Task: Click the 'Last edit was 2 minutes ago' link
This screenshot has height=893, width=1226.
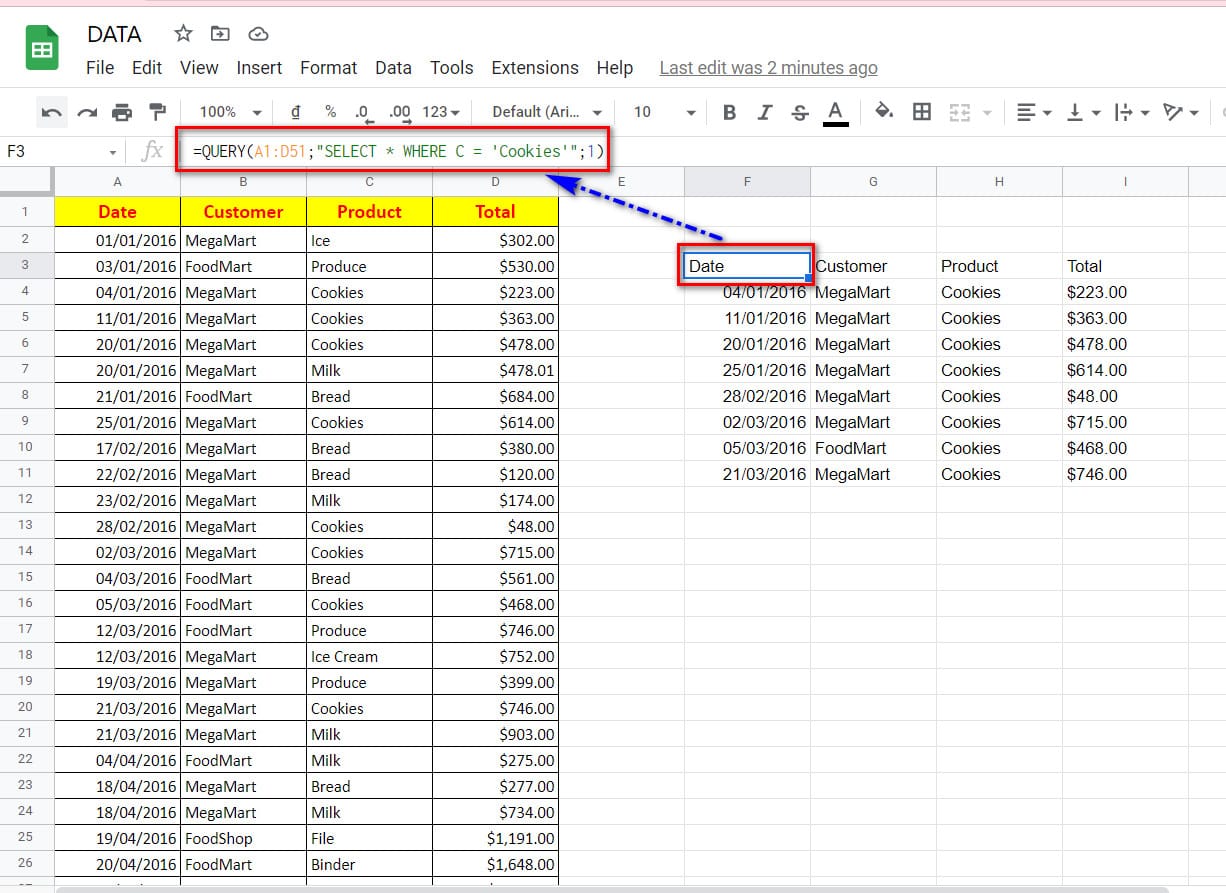Action: coord(768,68)
